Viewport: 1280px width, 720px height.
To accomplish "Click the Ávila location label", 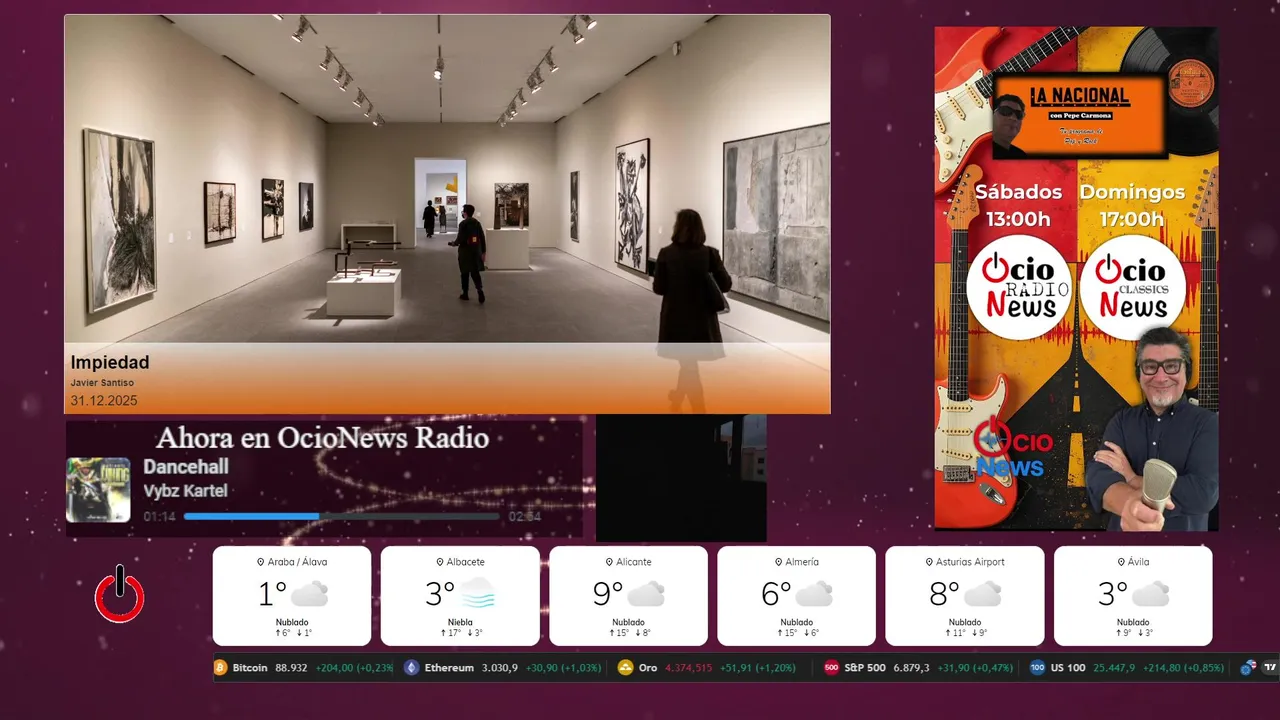I will (x=1133, y=562).
